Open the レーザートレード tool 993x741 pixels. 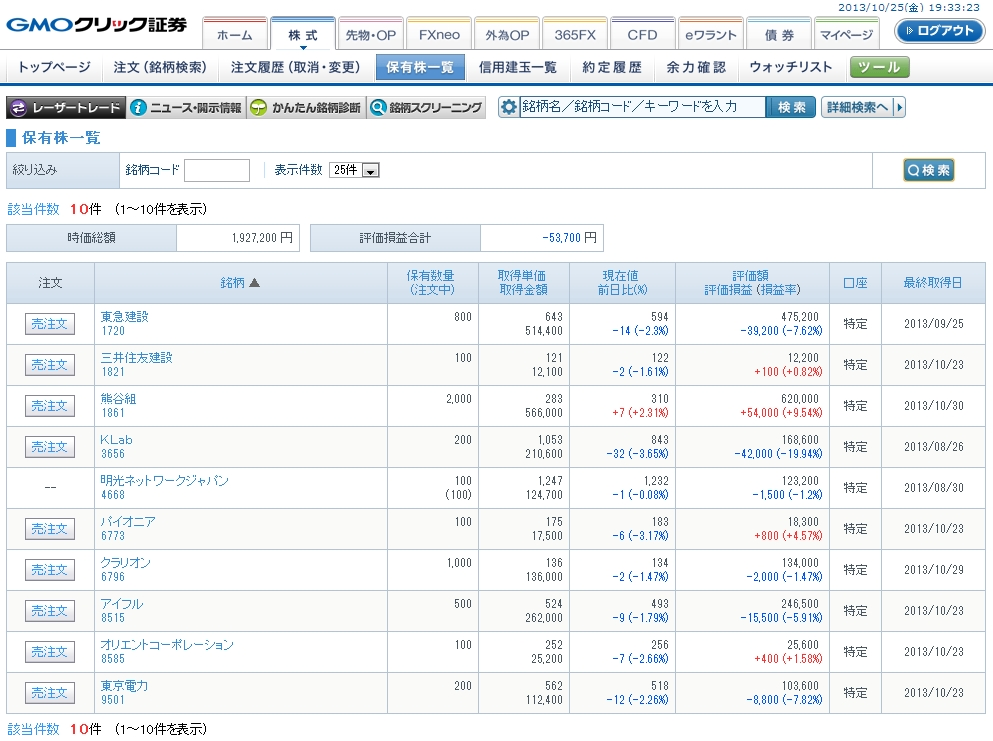coord(66,108)
